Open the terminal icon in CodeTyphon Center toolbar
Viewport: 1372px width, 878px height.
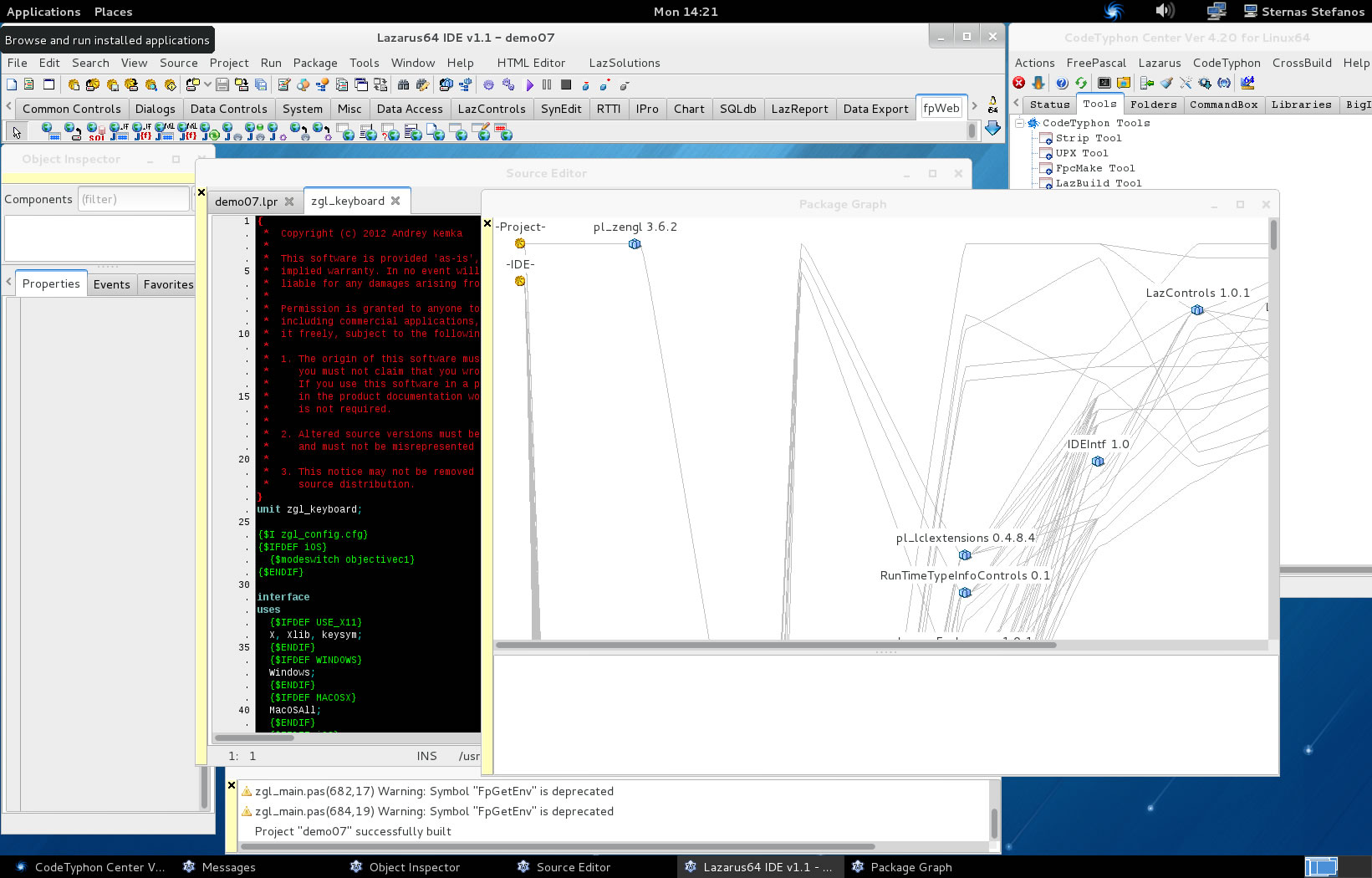[1104, 83]
